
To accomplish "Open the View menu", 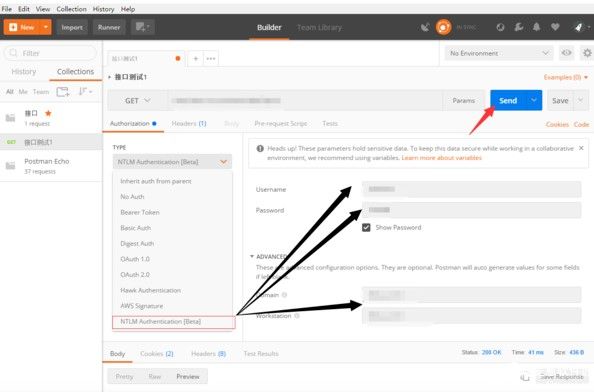I will pyautogui.click(x=43, y=9).
